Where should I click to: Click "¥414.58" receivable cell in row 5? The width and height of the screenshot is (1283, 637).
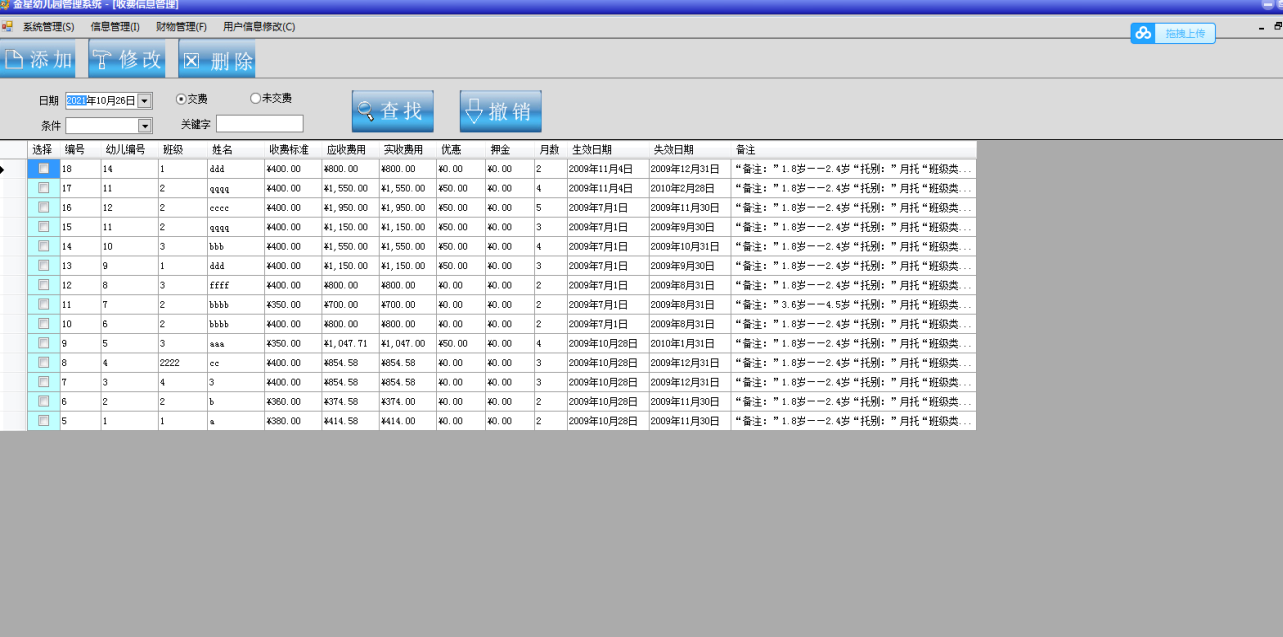point(350,421)
